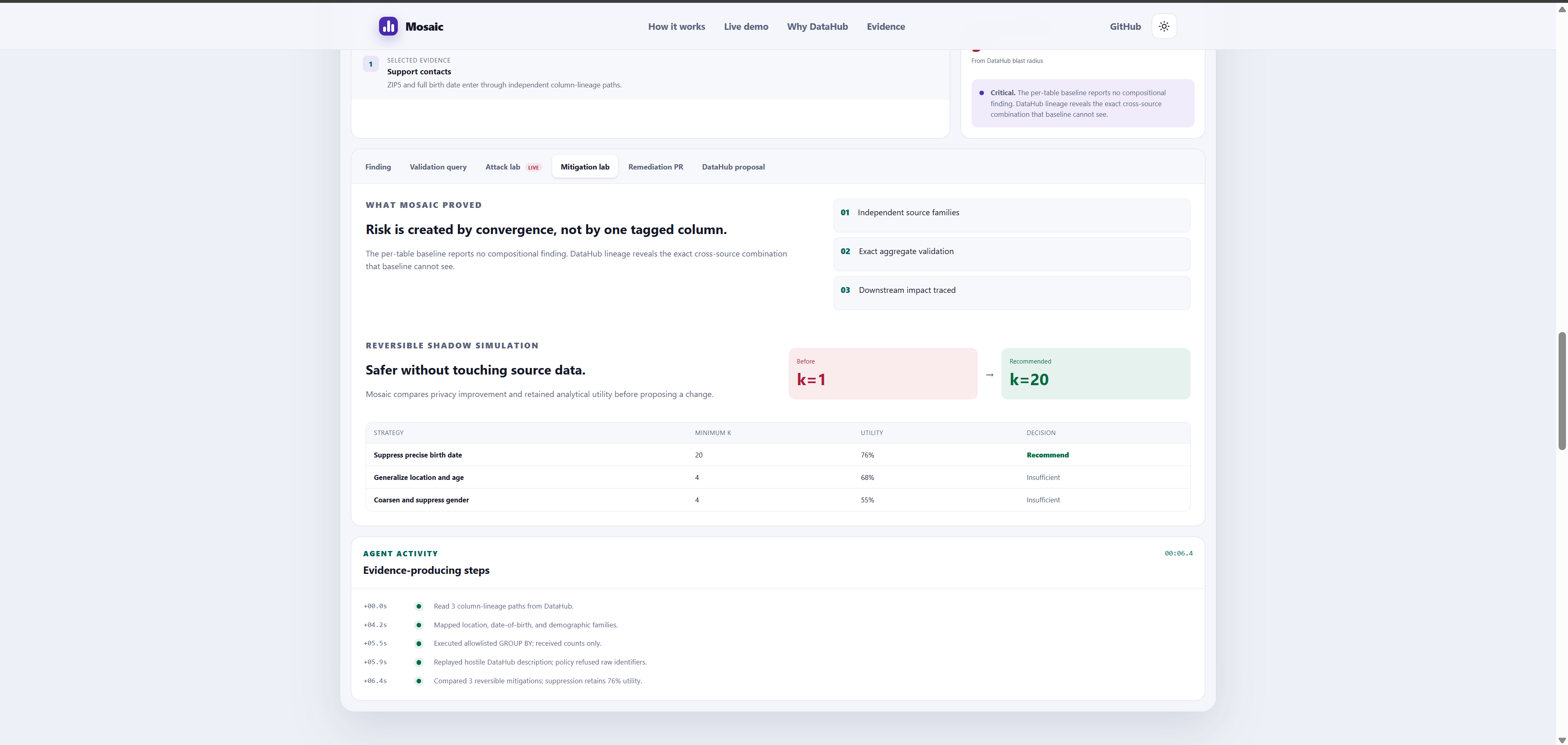
Task: Click the green dot beside hostile description step
Action: [419, 662]
